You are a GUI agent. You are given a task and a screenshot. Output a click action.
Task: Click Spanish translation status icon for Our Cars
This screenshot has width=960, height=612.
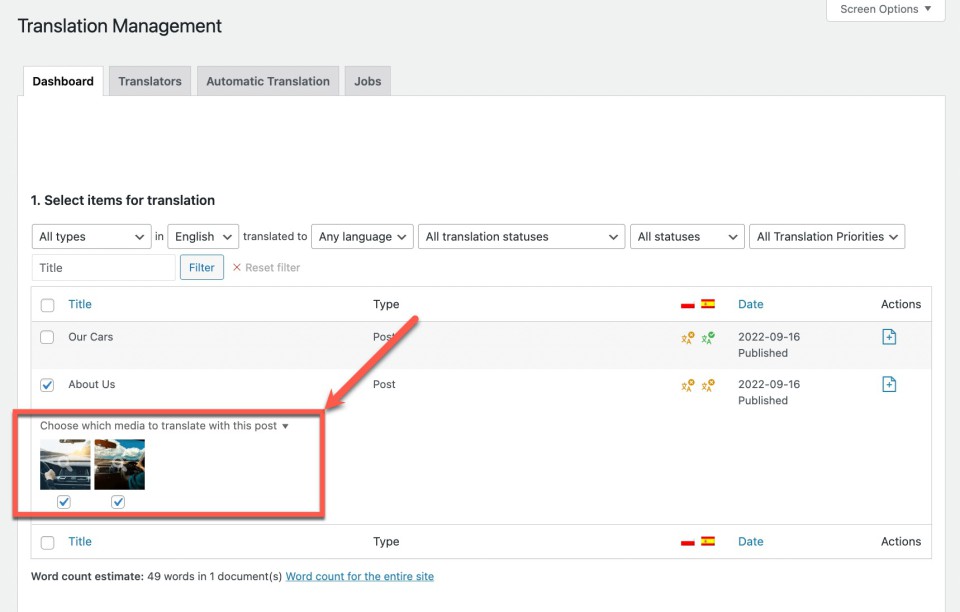[708, 338]
